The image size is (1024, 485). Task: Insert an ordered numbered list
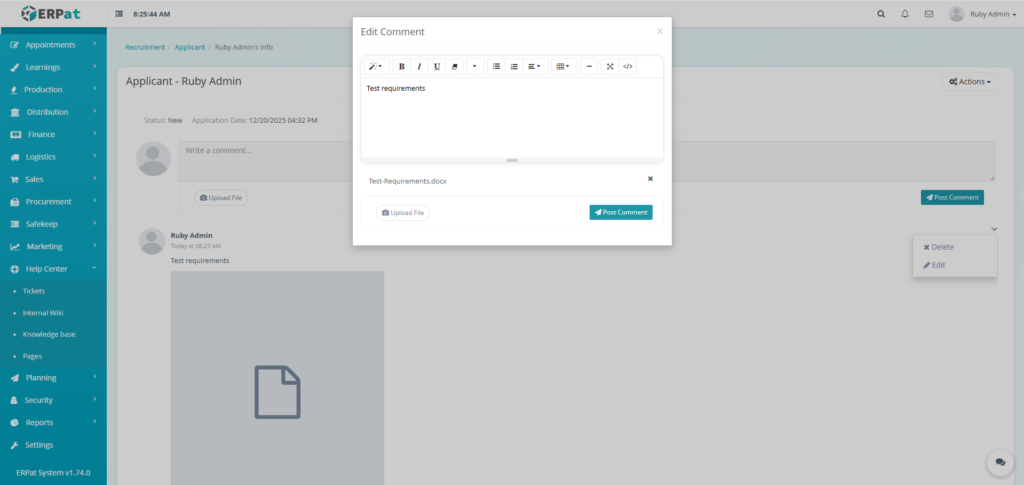[514, 67]
